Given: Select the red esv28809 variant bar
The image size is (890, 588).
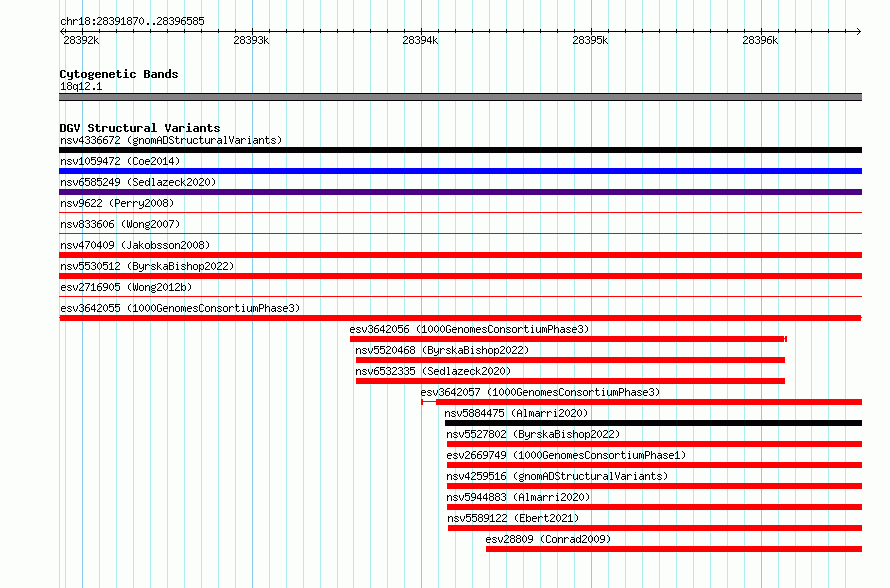Looking at the screenshot, I should pyautogui.click(x=674, y=549).
